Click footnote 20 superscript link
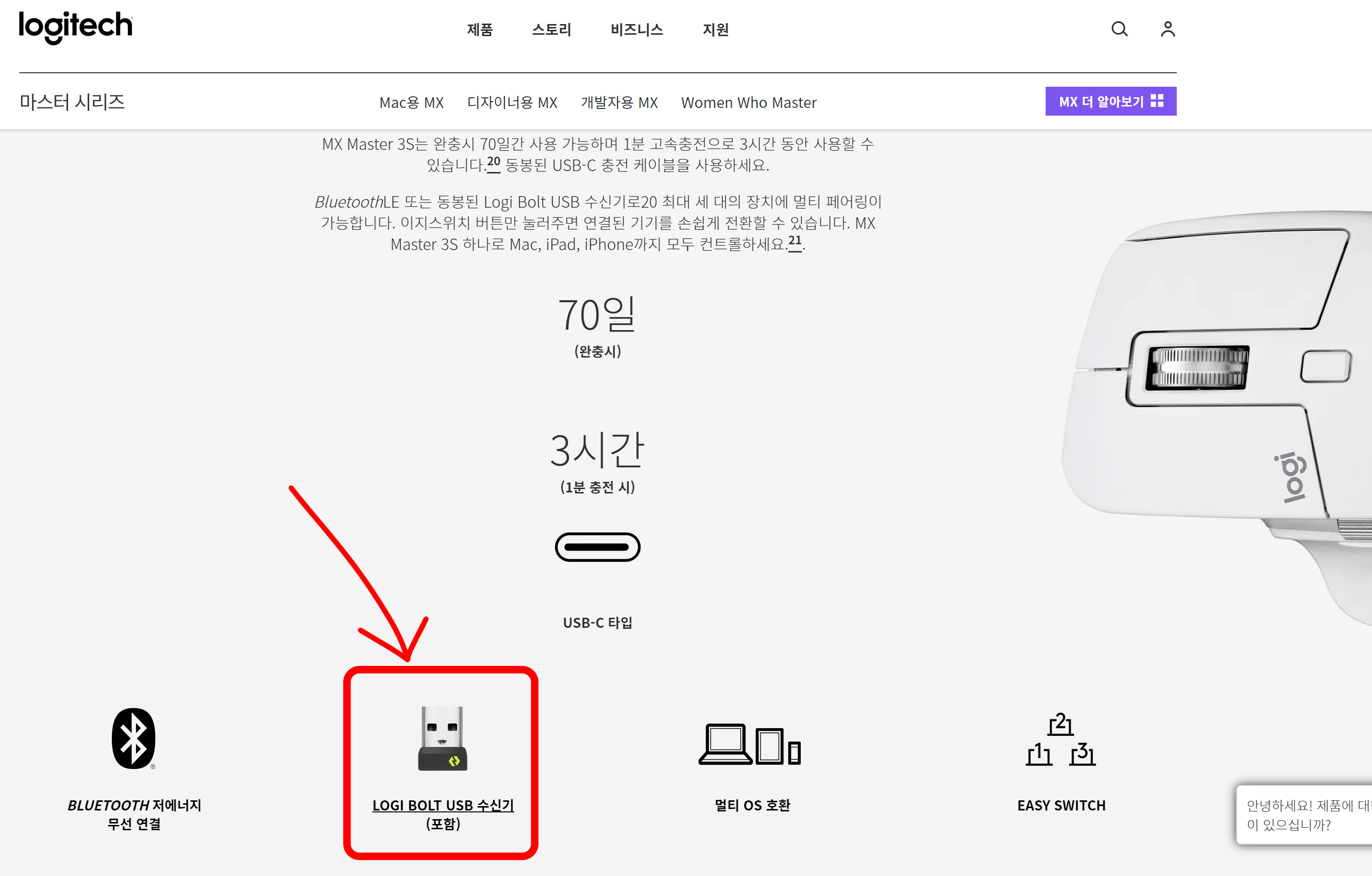1372x876 pixels. coord(494,162)
